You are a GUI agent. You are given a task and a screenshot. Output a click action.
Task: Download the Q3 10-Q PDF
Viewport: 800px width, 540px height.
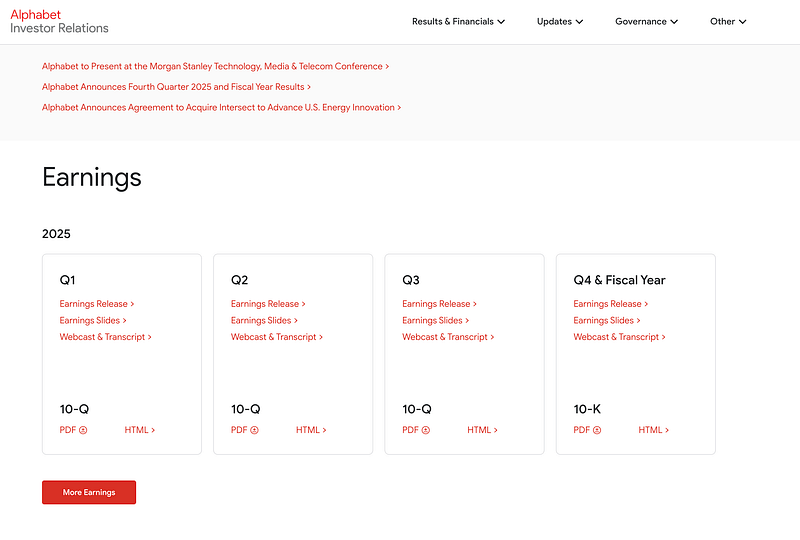point(416,430)
